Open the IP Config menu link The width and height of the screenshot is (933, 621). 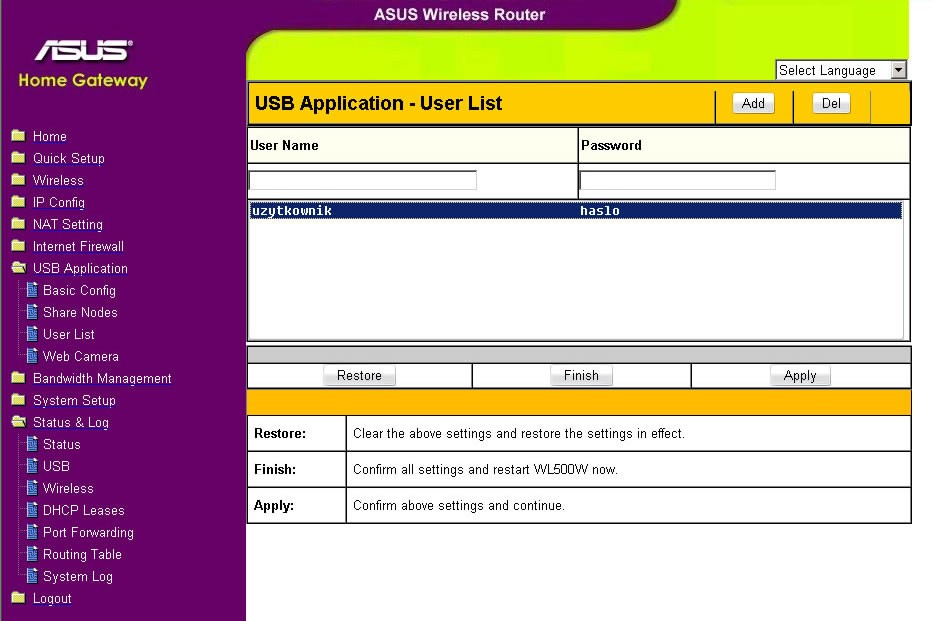click(x=59, y=202)
